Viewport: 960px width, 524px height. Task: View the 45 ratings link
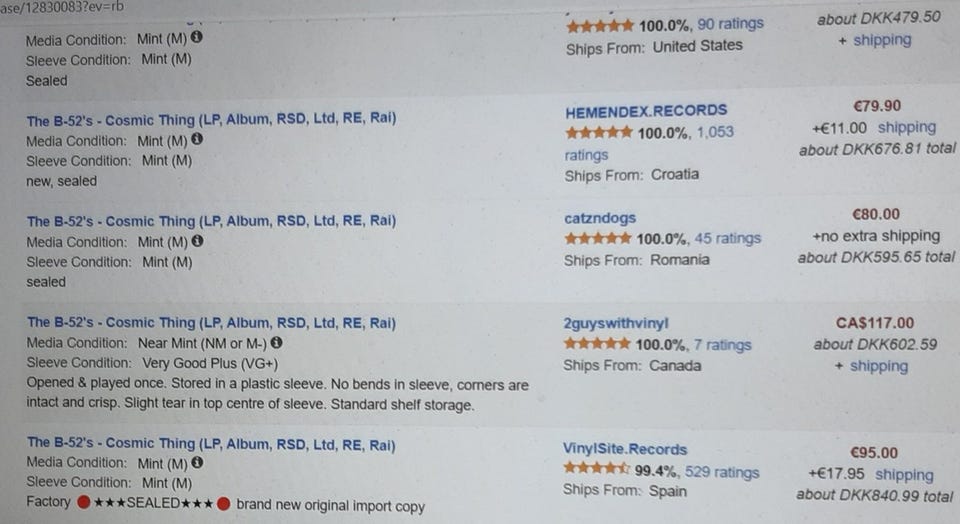click(729, 238)
